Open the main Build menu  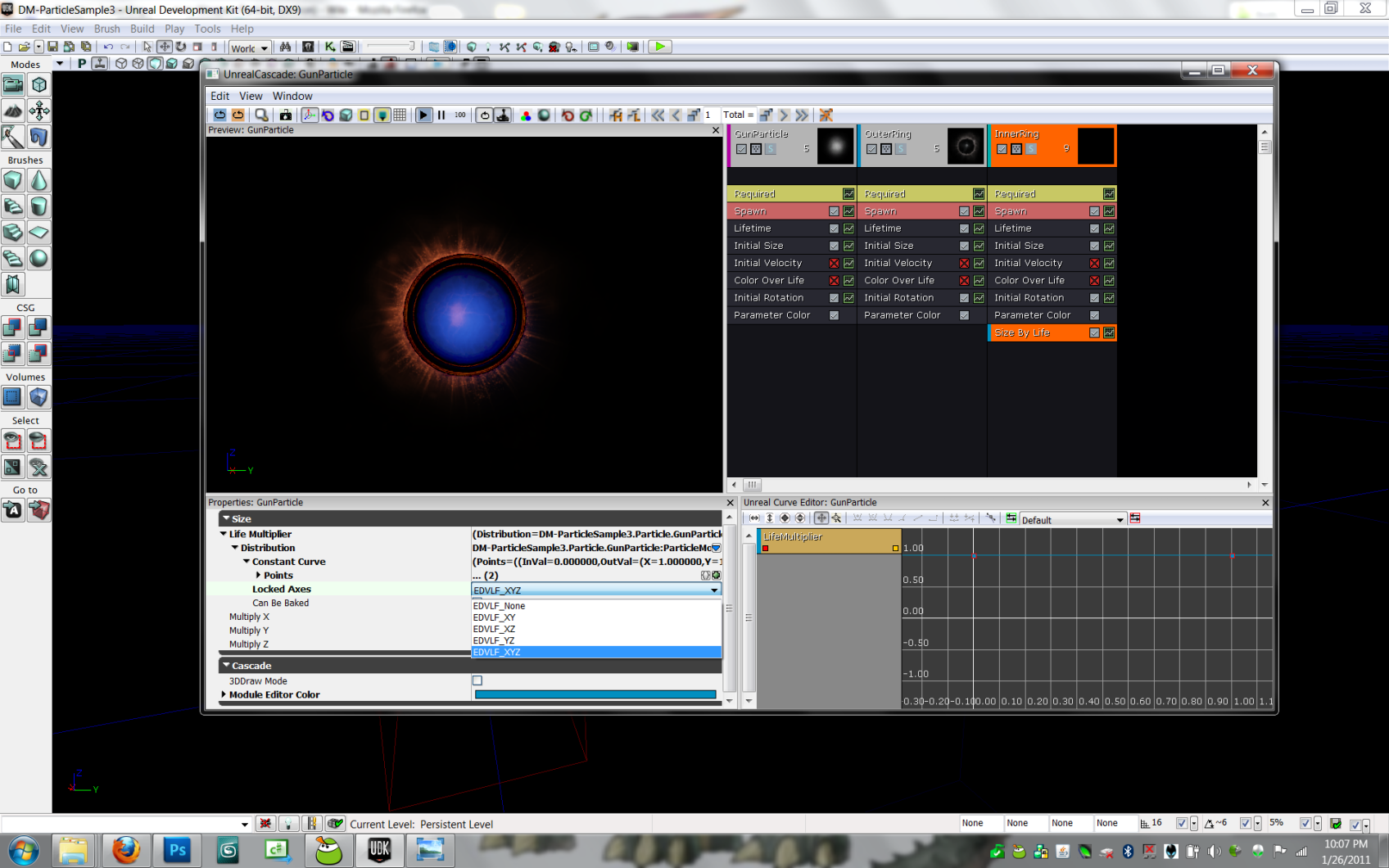point(143,29)
